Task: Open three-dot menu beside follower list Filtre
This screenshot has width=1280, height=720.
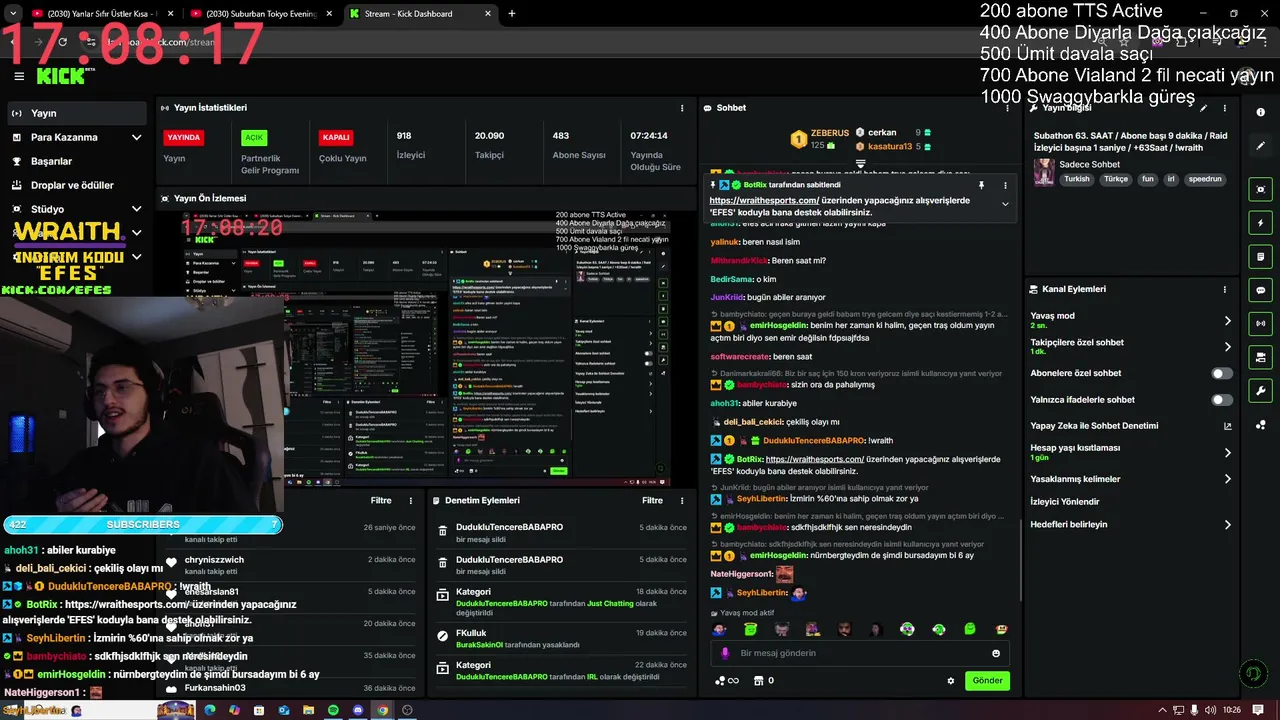Action: coord(410,500)
